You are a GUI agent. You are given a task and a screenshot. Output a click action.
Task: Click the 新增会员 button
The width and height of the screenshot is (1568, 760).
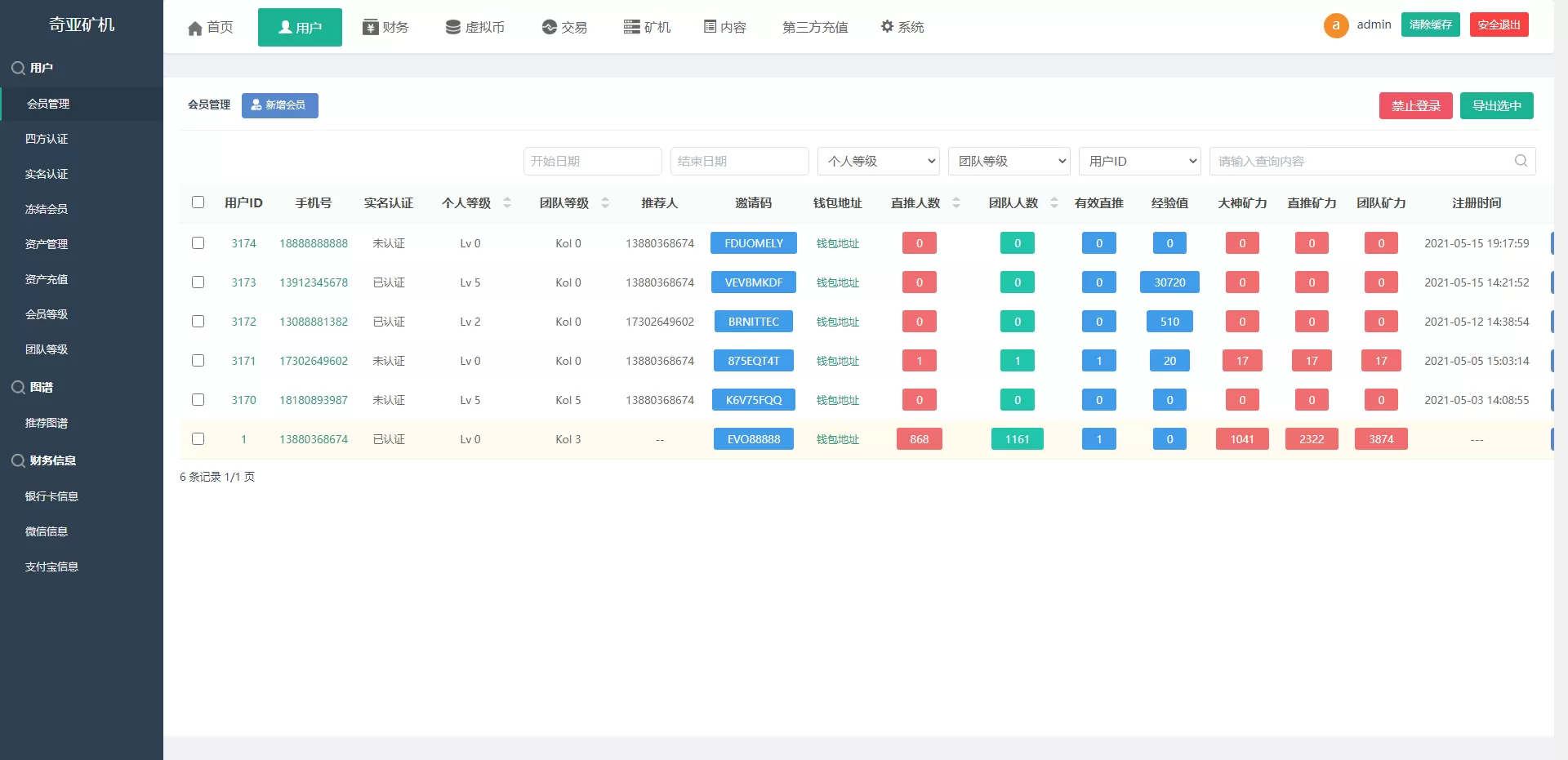[279, 105]
